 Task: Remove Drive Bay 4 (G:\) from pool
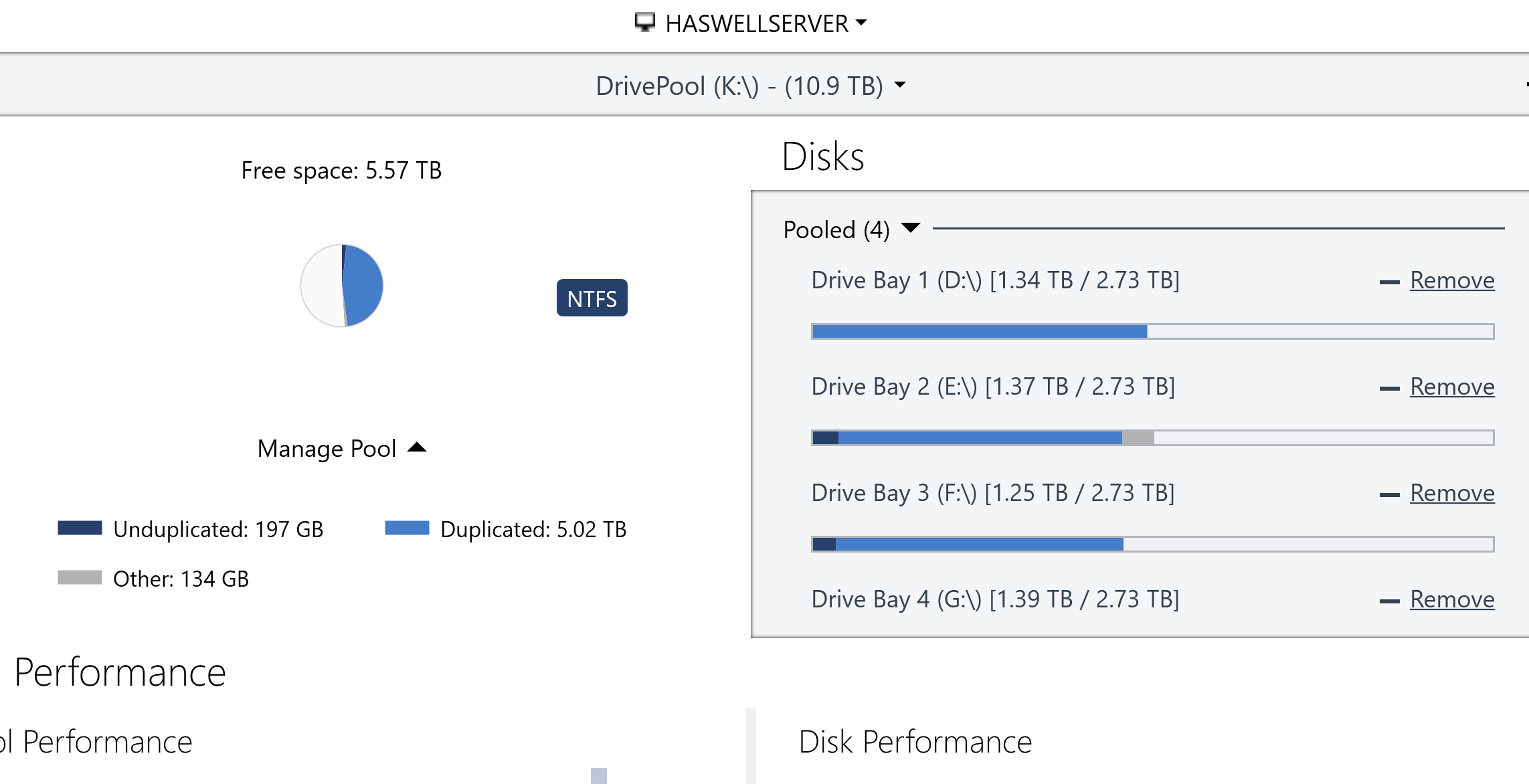tap(1452, 599)
